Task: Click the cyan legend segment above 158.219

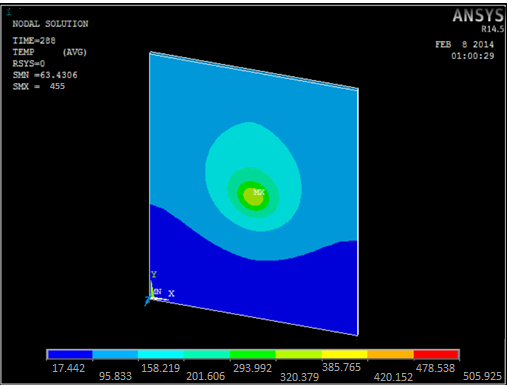Action: [x=161, y=354]
